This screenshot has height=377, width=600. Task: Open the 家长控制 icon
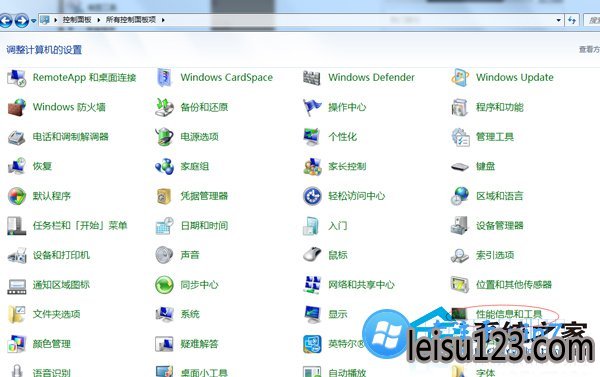point(312,166)
